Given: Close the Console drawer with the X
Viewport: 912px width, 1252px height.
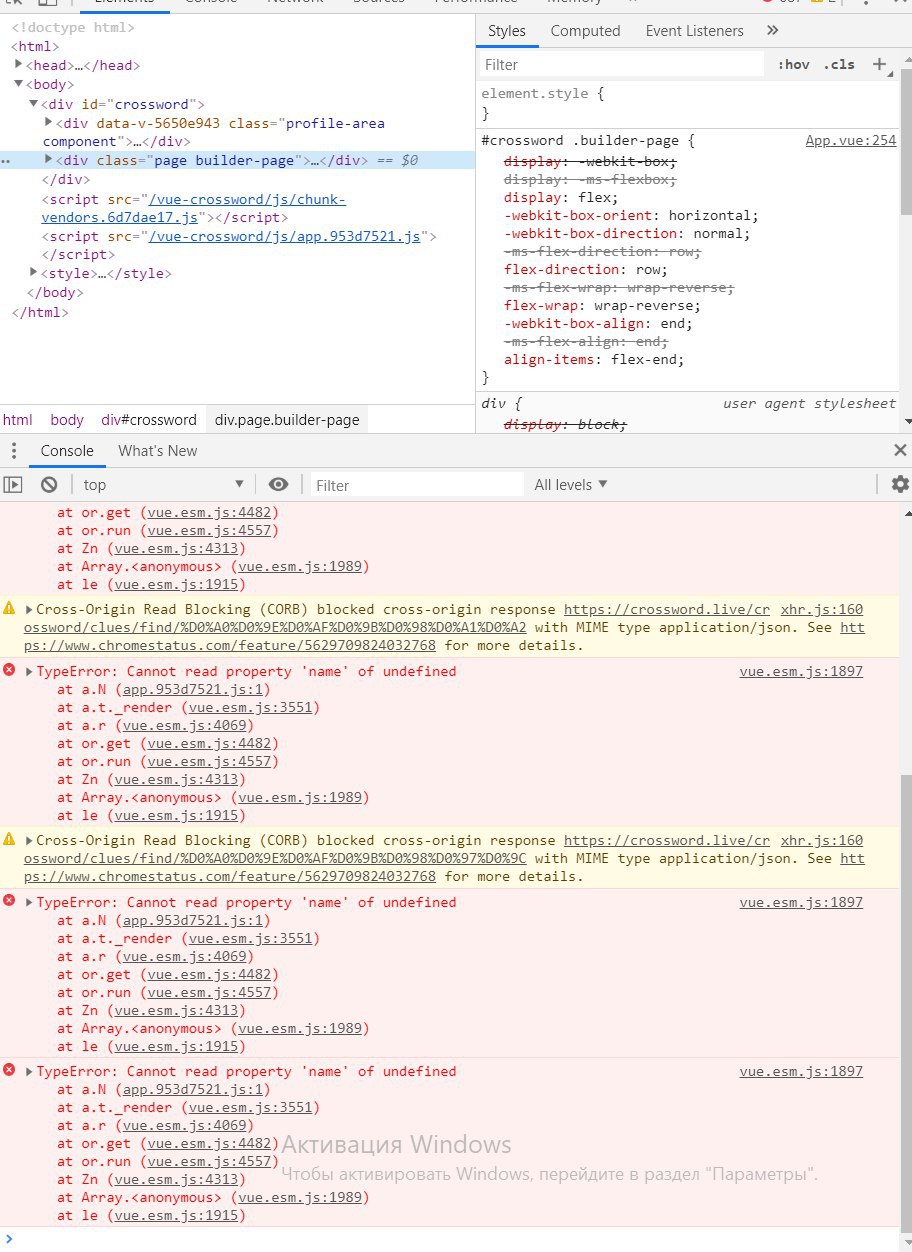Looking at the screenshot, I should point(900,451).
